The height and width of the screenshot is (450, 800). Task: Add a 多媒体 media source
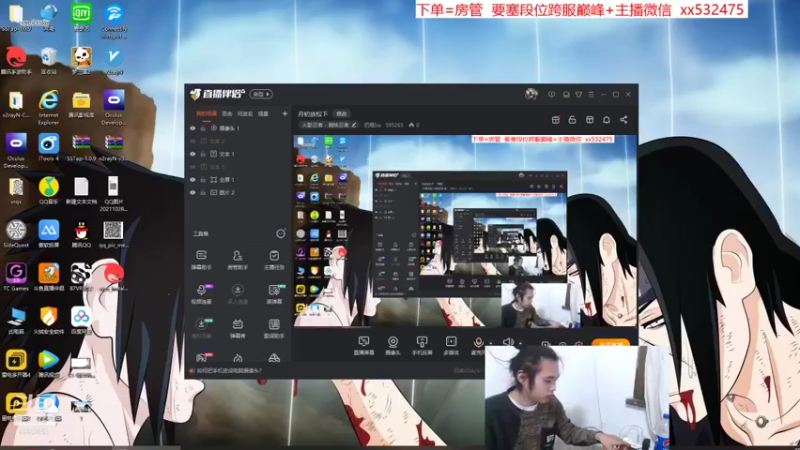tap(451, 345)
